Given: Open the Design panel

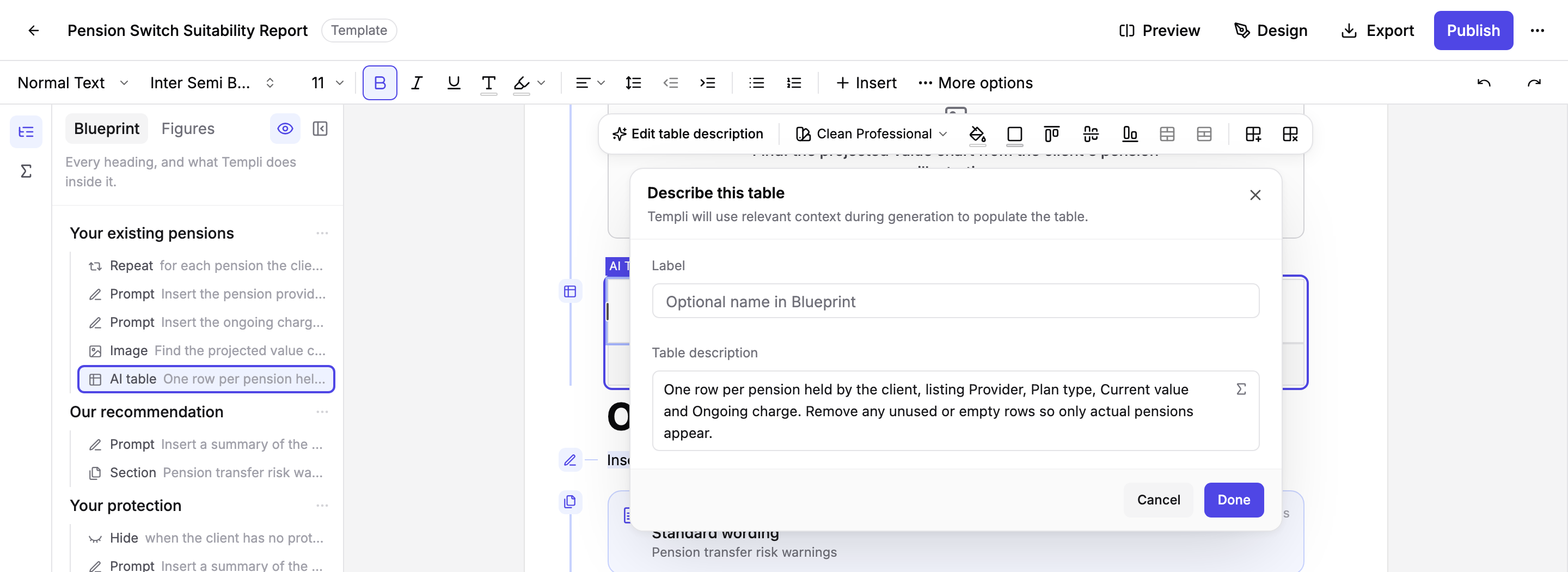Looking at the screenshot, I should click(x=1270, y=31).
